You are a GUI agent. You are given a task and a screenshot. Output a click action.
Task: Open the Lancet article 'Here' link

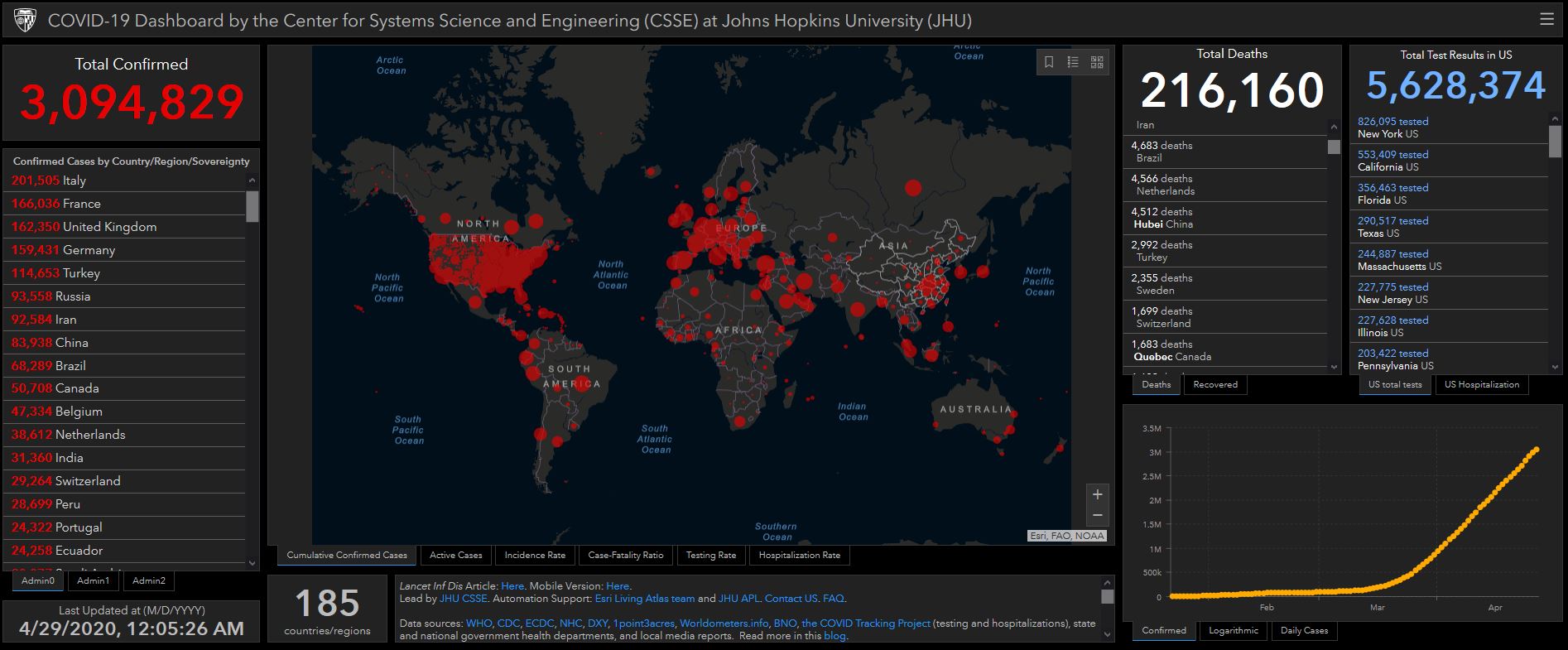[512, 586]
